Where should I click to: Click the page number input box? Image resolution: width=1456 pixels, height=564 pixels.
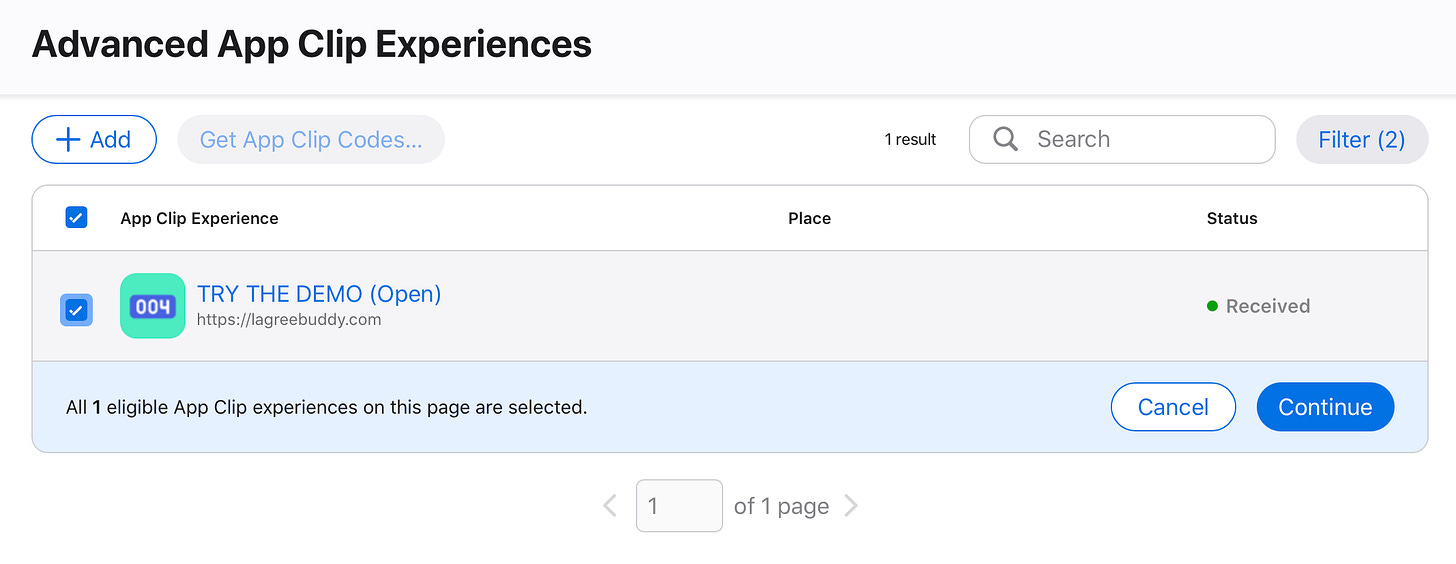tap(679, 506)
